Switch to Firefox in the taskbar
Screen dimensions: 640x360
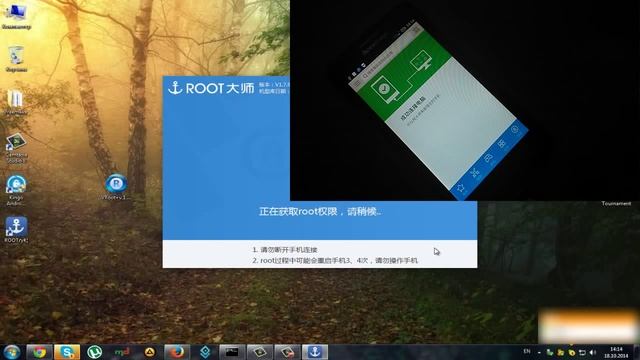coord(177,352)
